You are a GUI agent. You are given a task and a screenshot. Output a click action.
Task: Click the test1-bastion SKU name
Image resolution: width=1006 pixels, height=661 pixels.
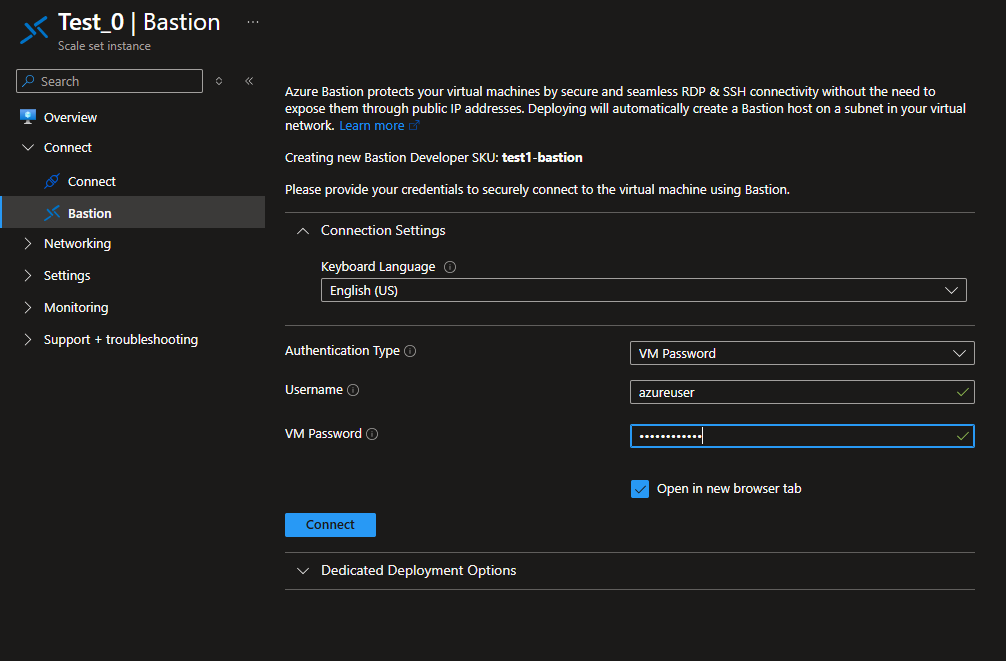(542, 158)
